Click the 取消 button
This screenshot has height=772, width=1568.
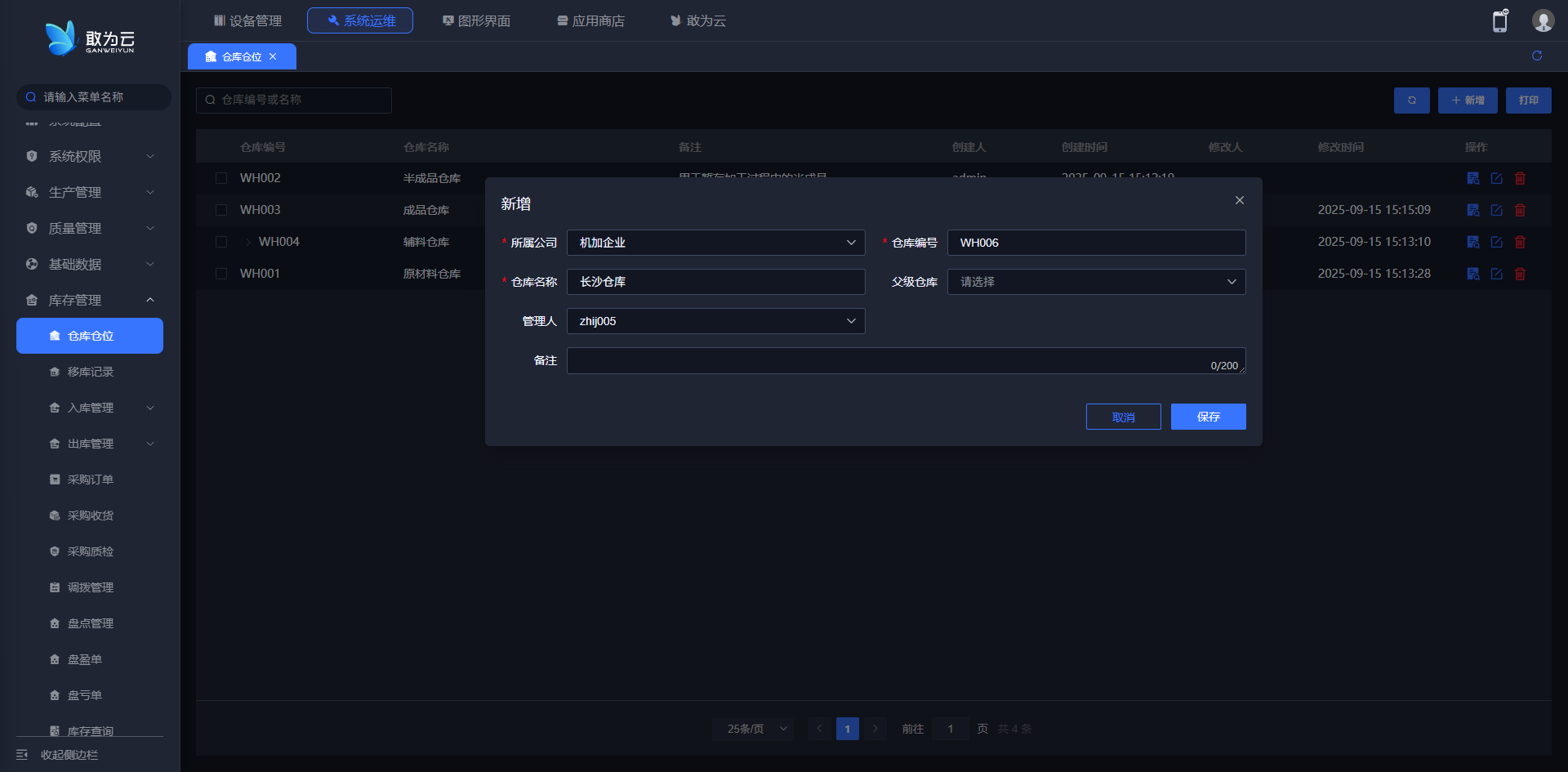point(1123,417)
